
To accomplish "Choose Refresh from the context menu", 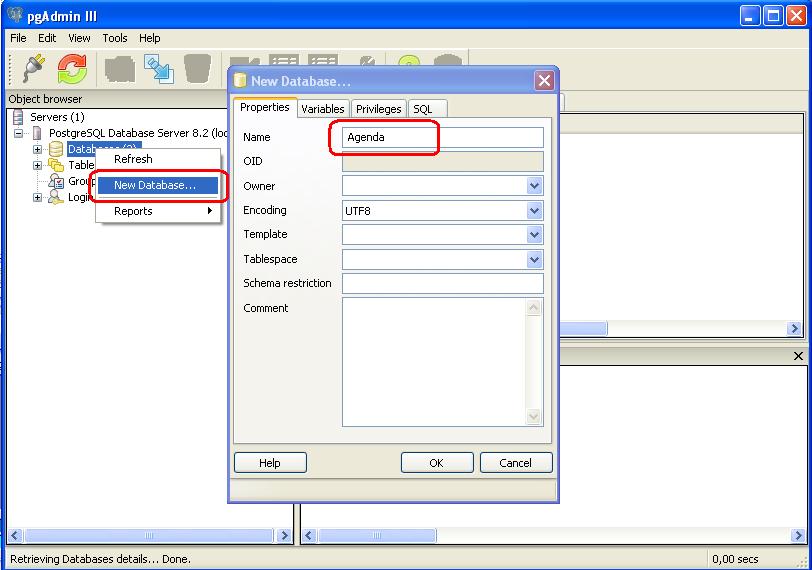I will 158,159.
